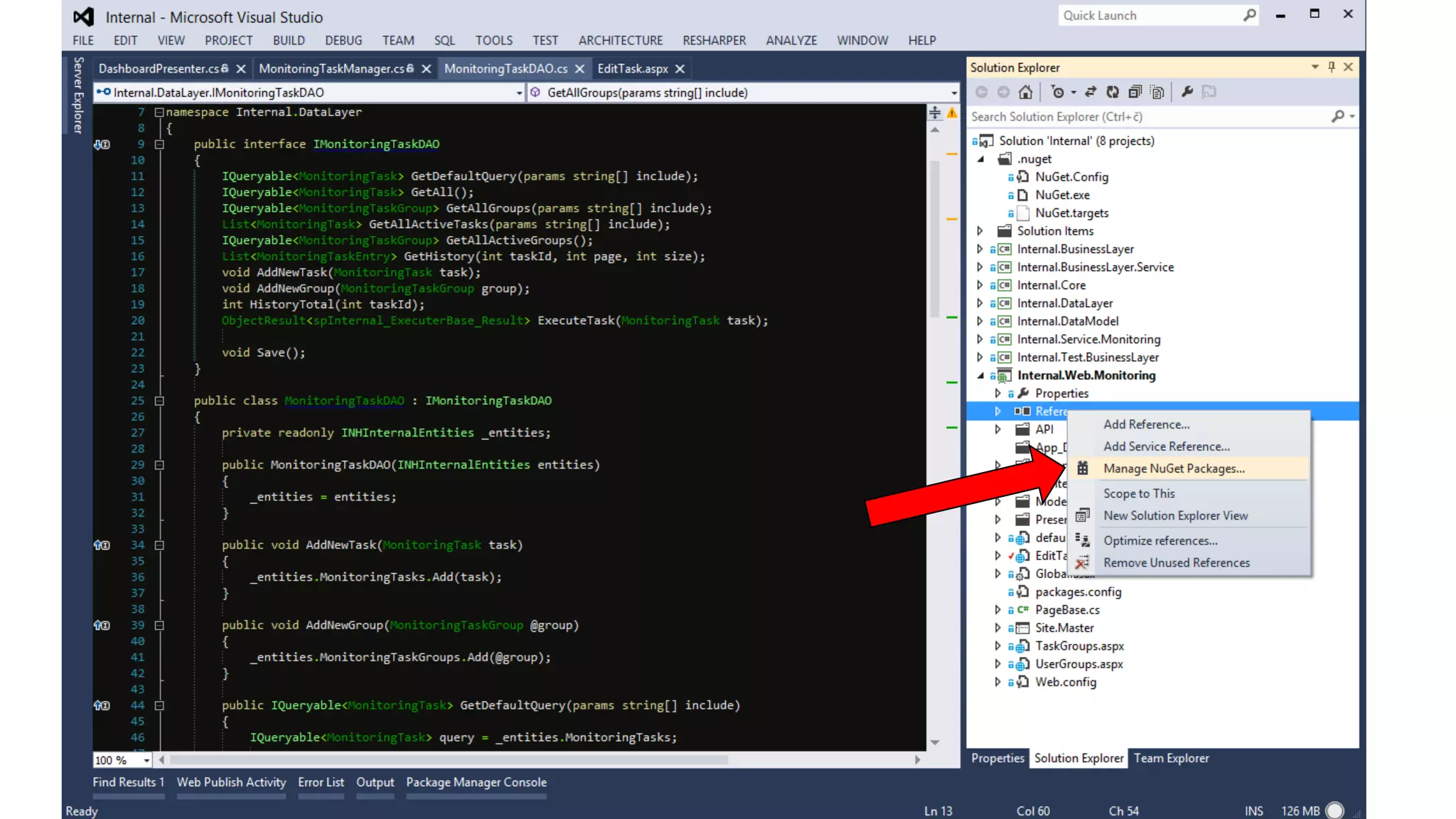
Task: Click the vertical scrollbar thumb in code editor
Action: click(x=935, y=239)
